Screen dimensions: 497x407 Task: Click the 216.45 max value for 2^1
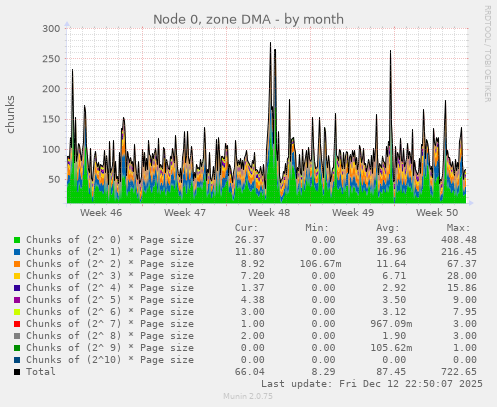pos(459,252)
